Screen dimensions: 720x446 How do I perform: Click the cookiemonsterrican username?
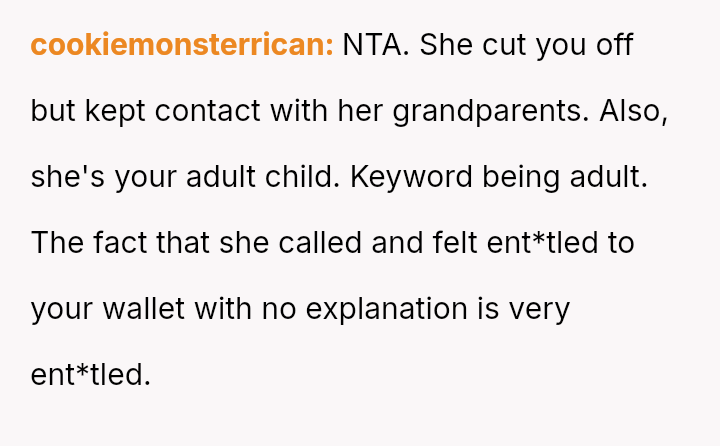point(182,45)
